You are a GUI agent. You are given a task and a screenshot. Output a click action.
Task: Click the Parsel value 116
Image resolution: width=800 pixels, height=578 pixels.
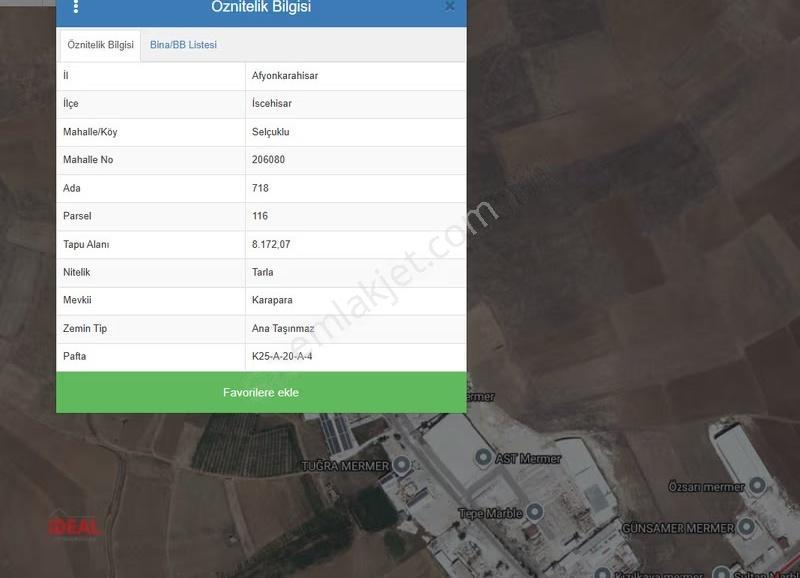(x=260, y=216)
